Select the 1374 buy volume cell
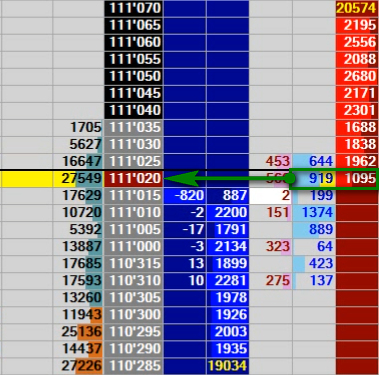The height and width of the screenshot is (375, 379). click(314, 212)
